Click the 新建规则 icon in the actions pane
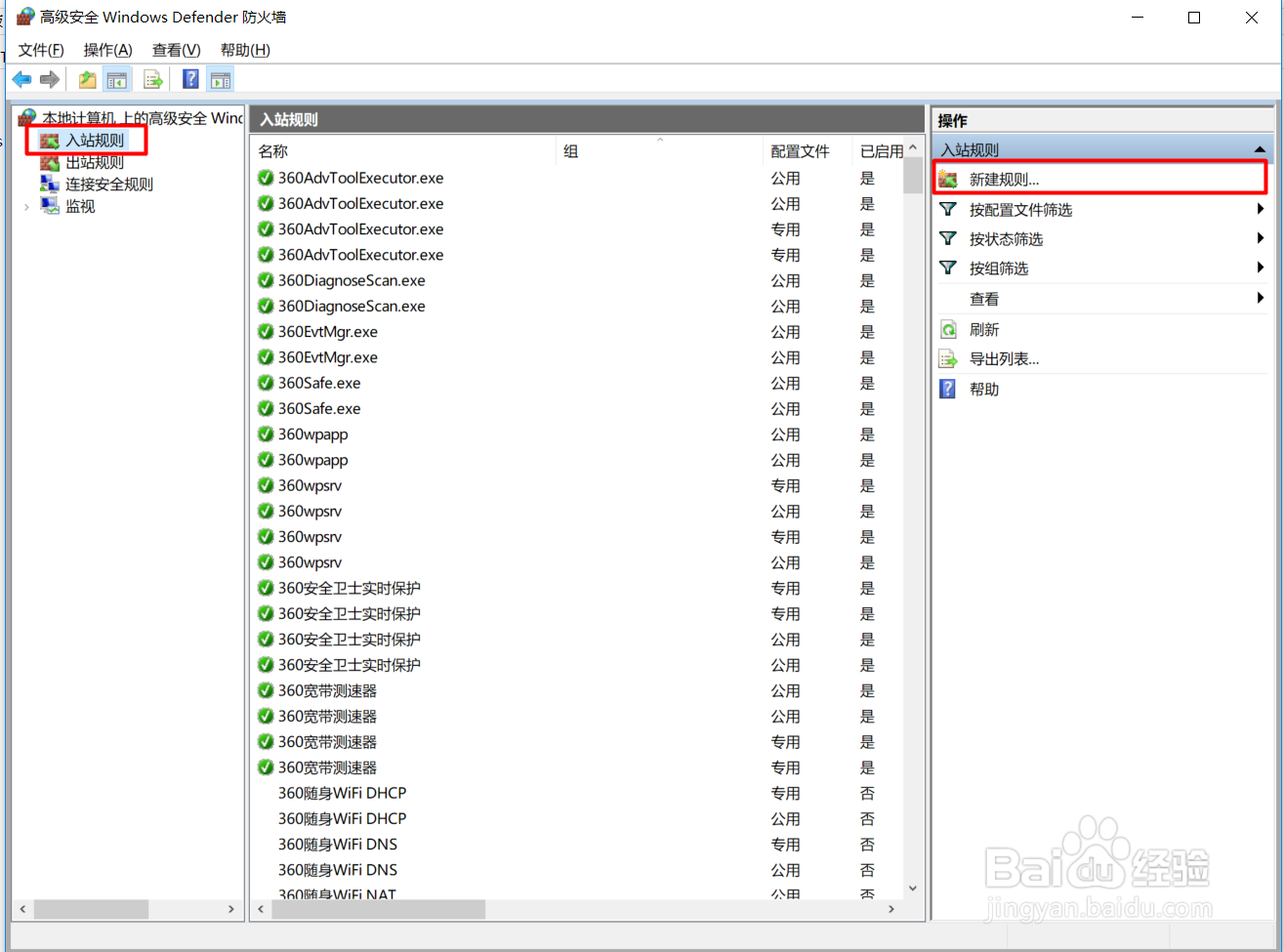This screenshot has width=1284, height=952. point(948,180)
